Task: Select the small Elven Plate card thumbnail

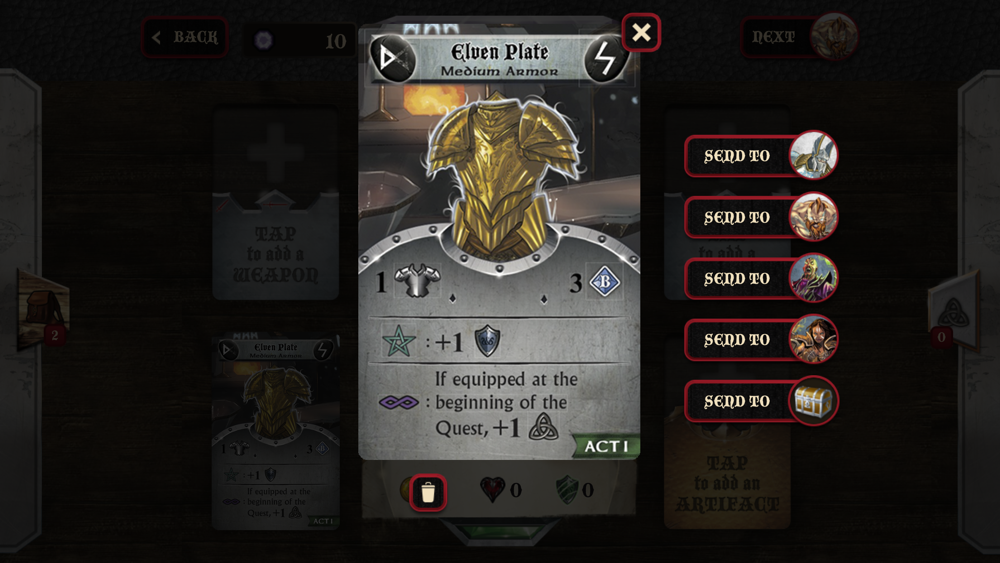Action: click(276, 434)
